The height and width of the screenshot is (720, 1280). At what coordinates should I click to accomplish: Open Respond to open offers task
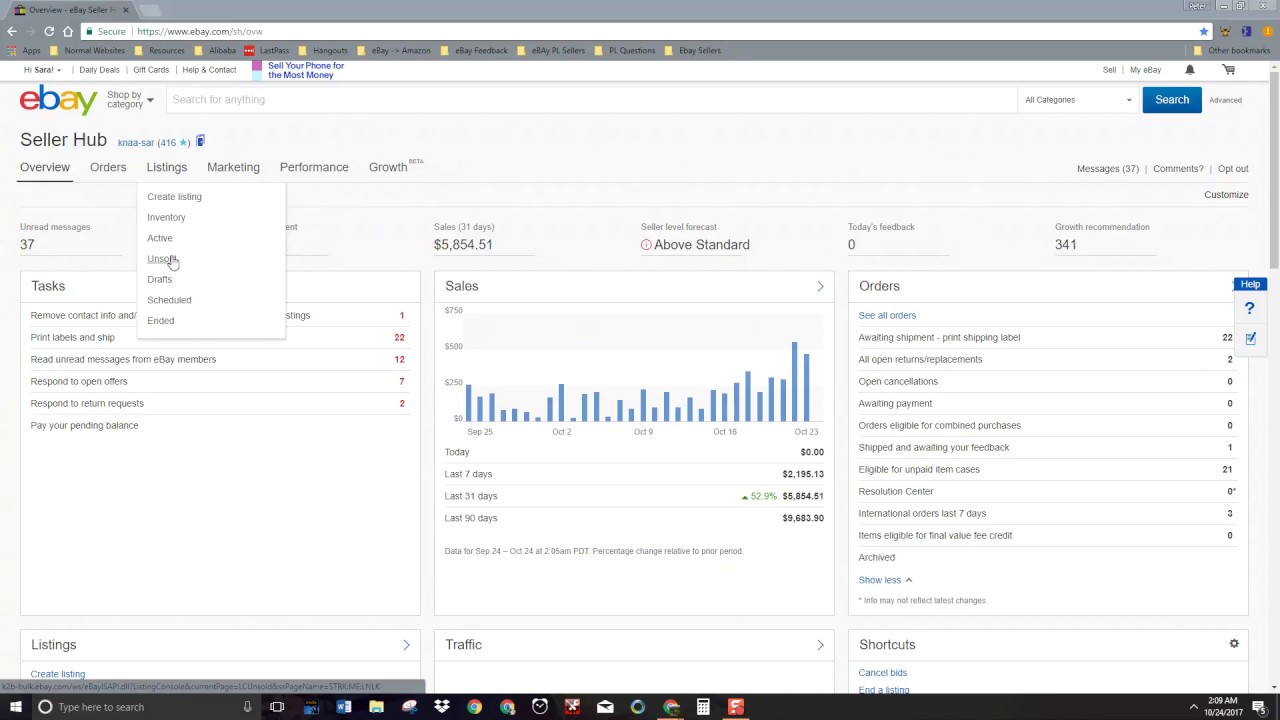[79, 382]
